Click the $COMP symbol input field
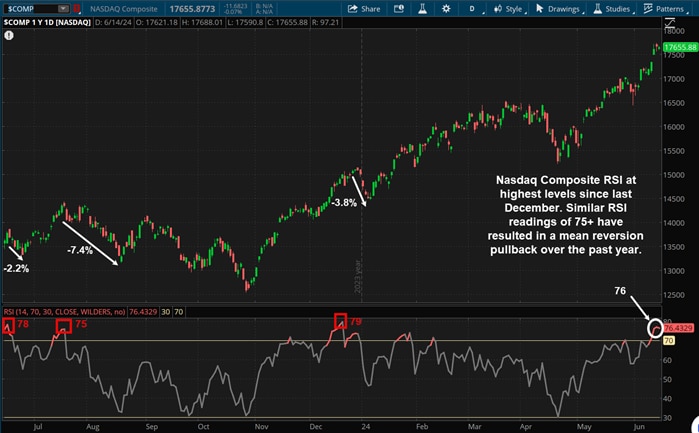Viewport: 699px width, 433px height. click(30, 8)
